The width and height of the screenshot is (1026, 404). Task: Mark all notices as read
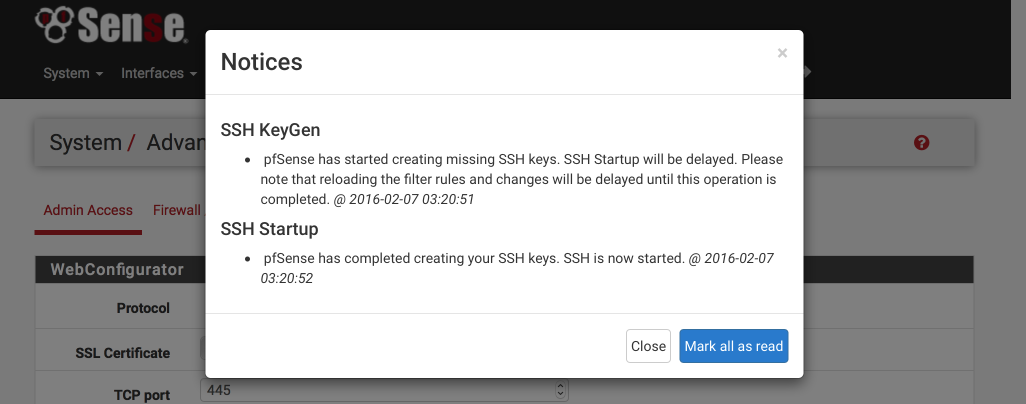pos(734,346)
